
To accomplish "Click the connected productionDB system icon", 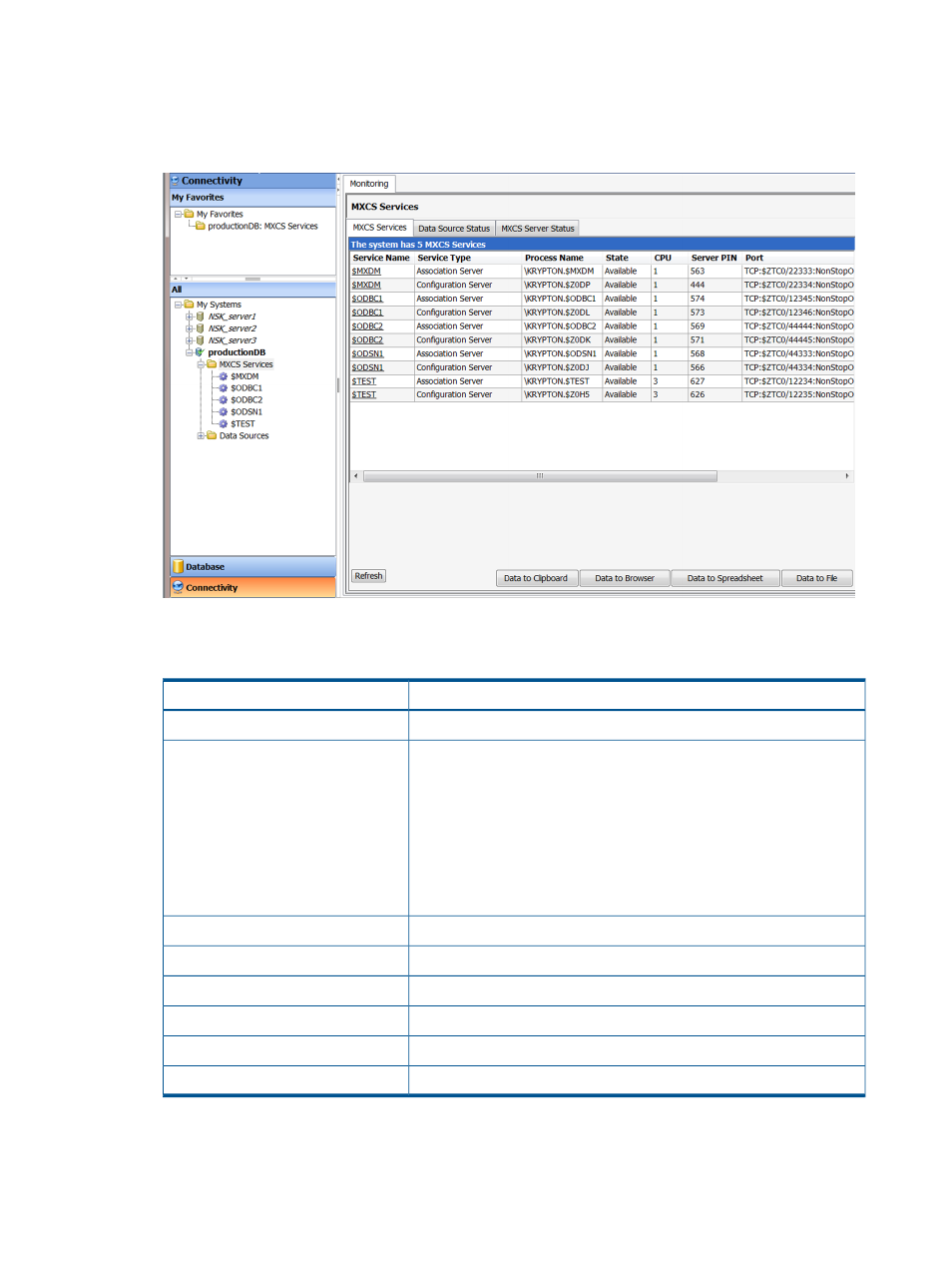I will [200, 352].
